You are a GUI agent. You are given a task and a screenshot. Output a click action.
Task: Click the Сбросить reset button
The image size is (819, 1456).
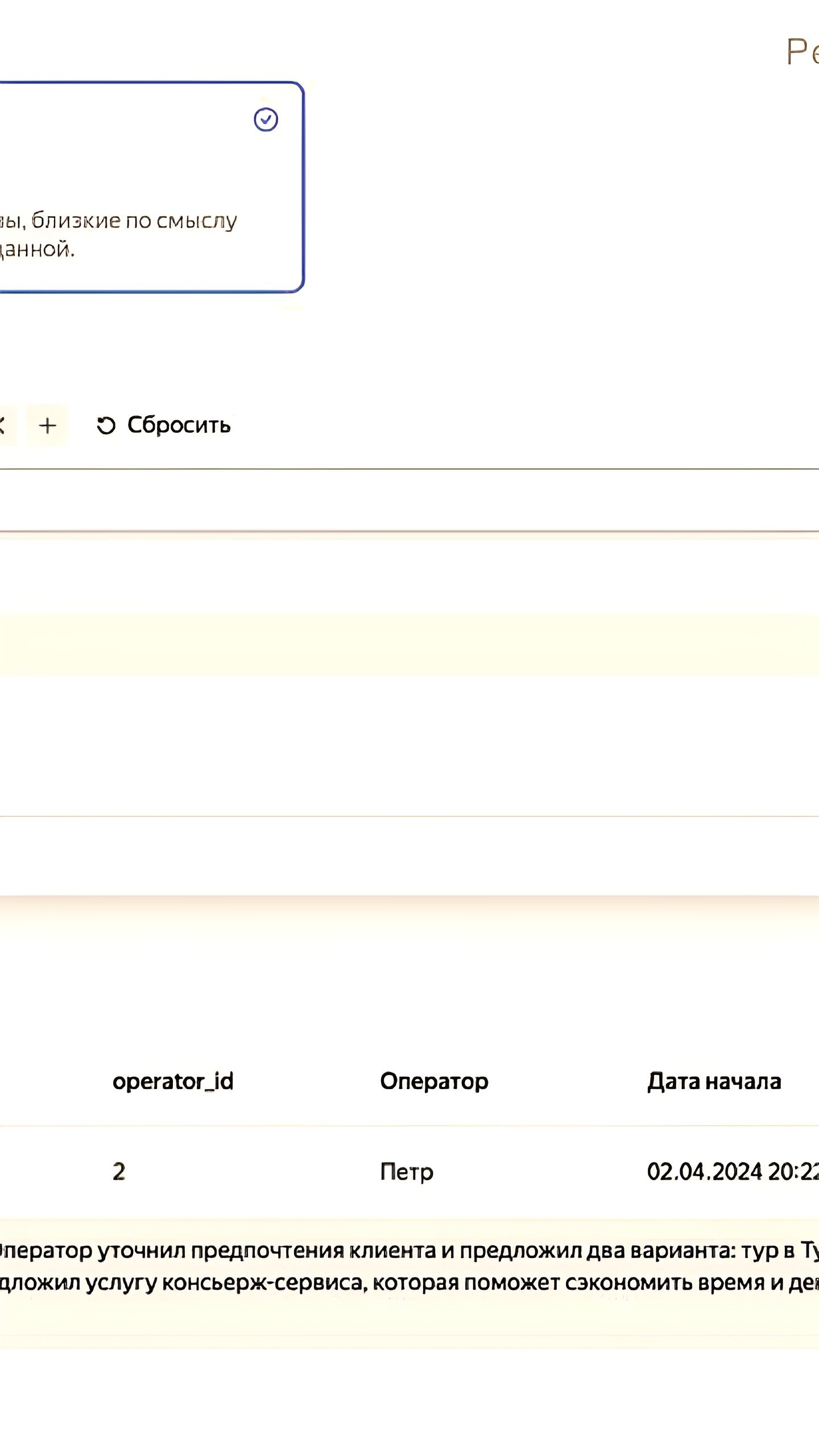pyautogui.click(x=163, y=425)
